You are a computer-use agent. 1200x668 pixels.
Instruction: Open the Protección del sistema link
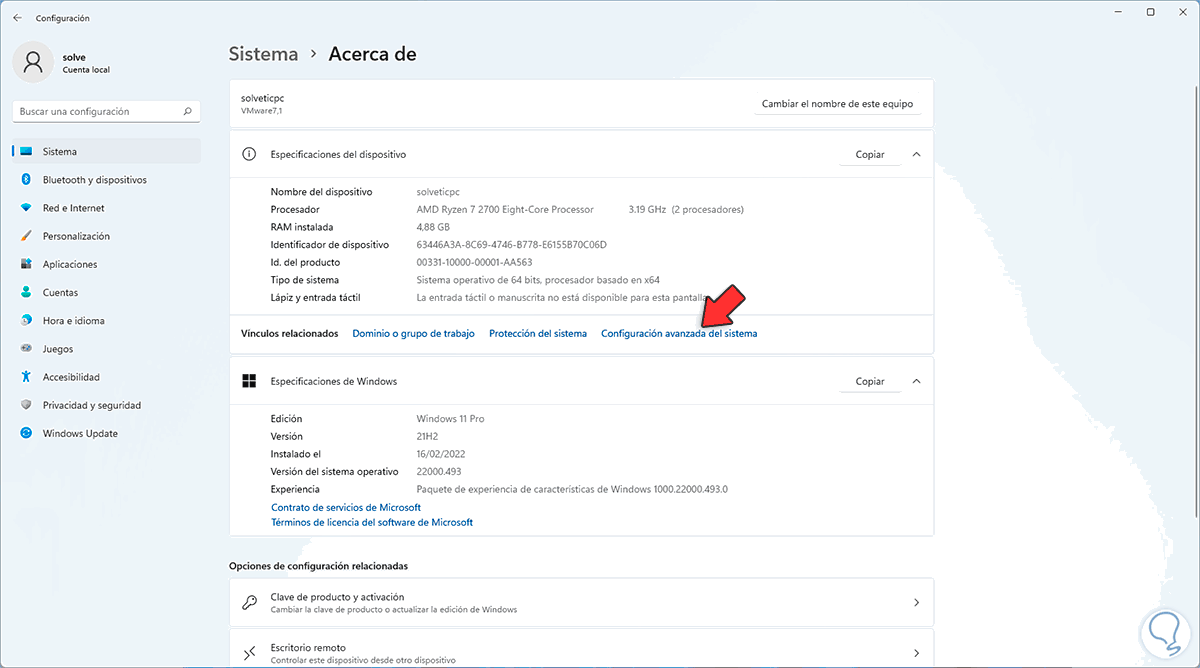538,334
